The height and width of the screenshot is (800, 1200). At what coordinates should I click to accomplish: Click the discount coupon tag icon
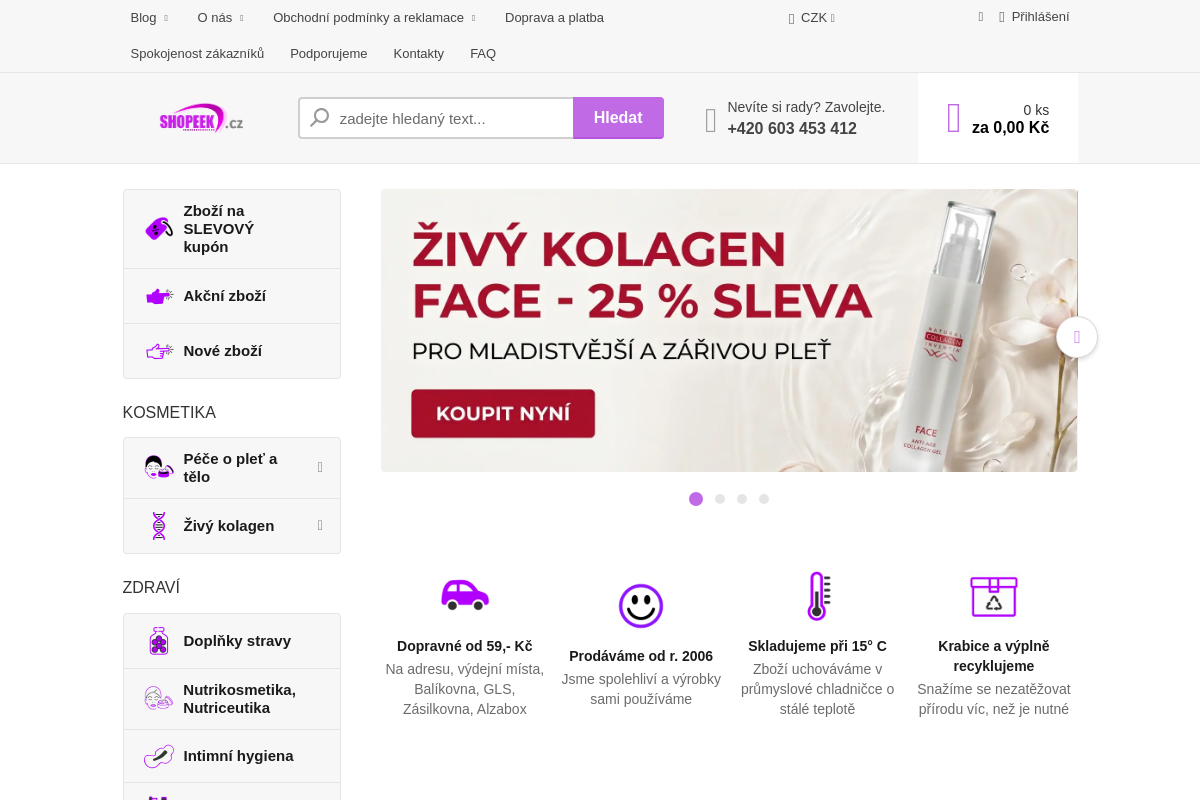click(159, 229)
